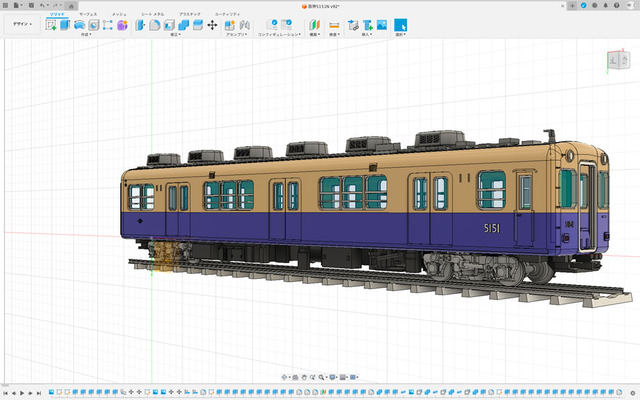Screen dimensions: 640x400
Task: Select the Move/Copy arrows tool
Action: click(212, 25)
